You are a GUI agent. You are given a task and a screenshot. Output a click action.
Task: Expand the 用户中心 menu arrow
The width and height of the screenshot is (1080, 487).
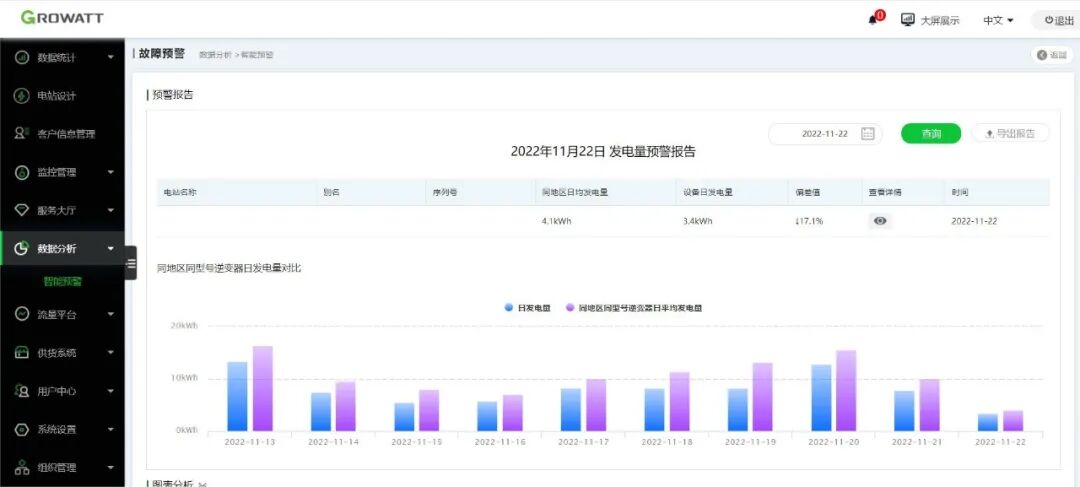[111, 391]
